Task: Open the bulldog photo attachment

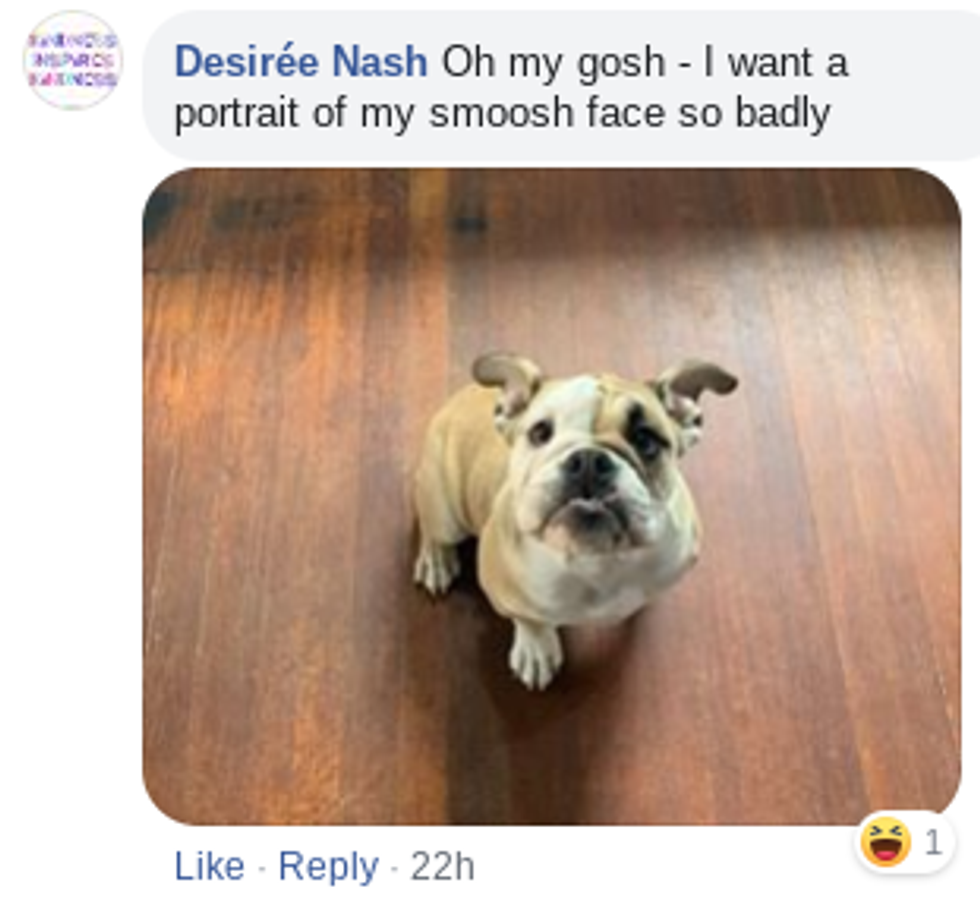Action: pos(551,496)
